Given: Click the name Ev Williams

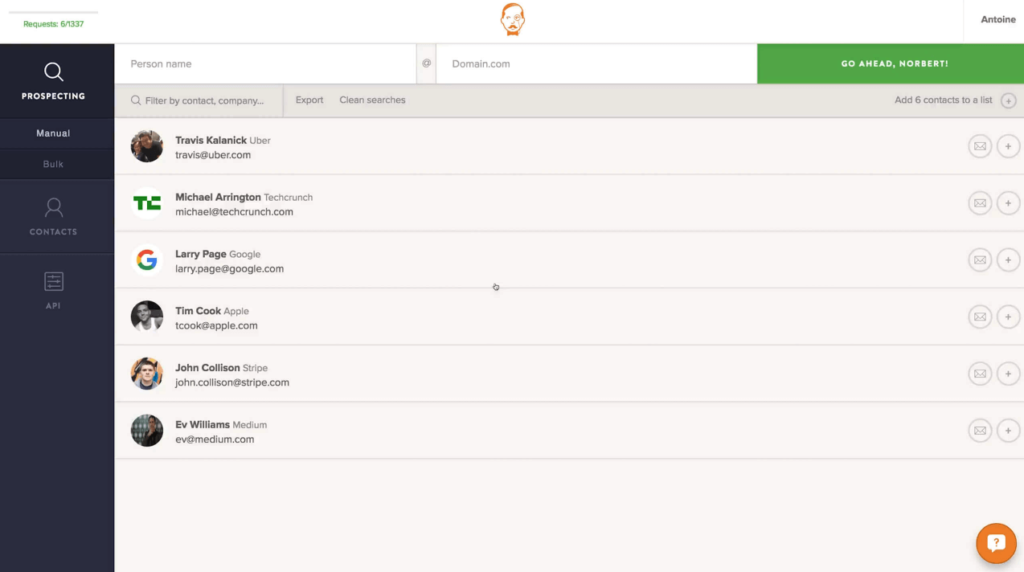Looking at the screenshot, I should 202,424.
